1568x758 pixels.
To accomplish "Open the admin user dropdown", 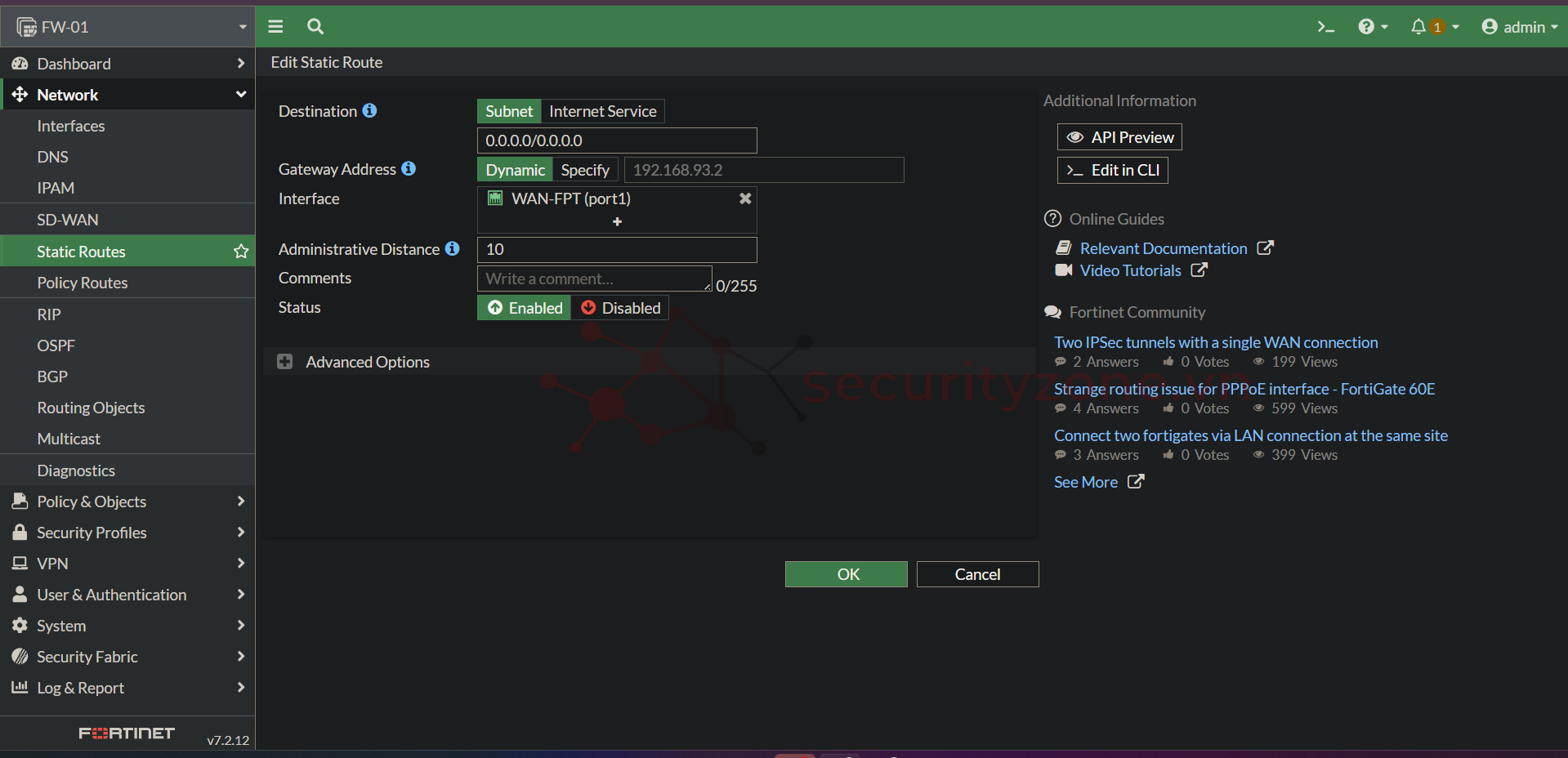I will (x=1519, y=27).
